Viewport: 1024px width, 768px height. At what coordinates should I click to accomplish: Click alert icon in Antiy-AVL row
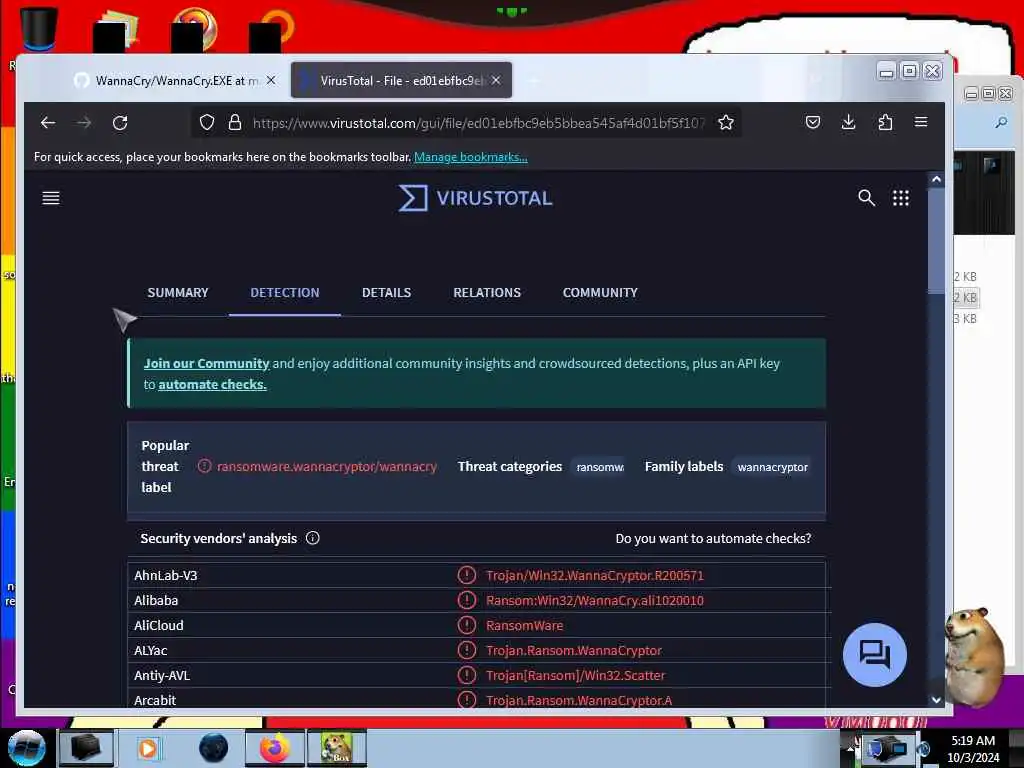466,675
